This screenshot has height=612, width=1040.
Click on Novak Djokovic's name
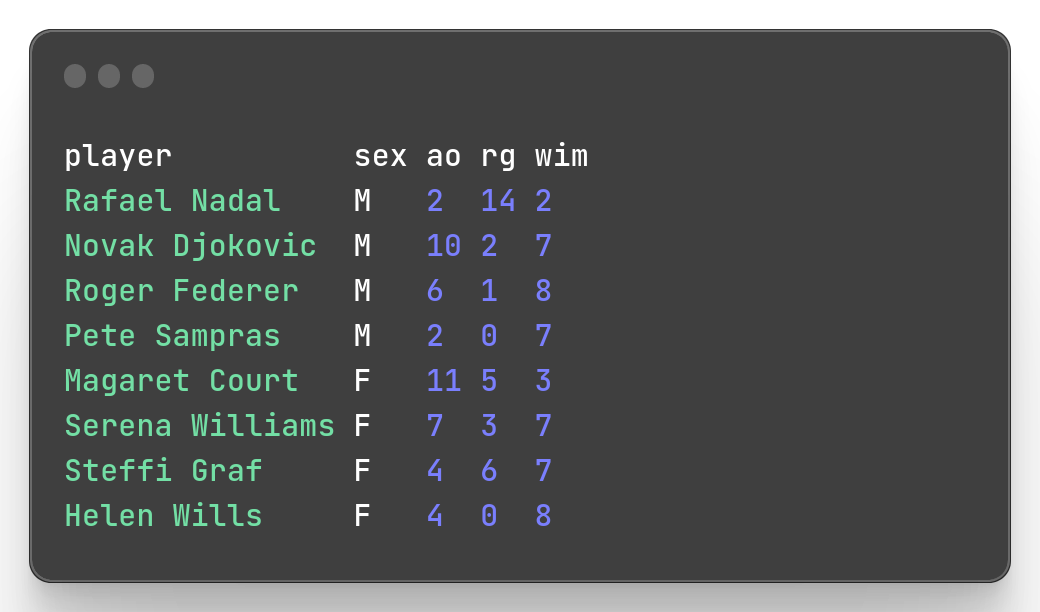pos(190,246)
